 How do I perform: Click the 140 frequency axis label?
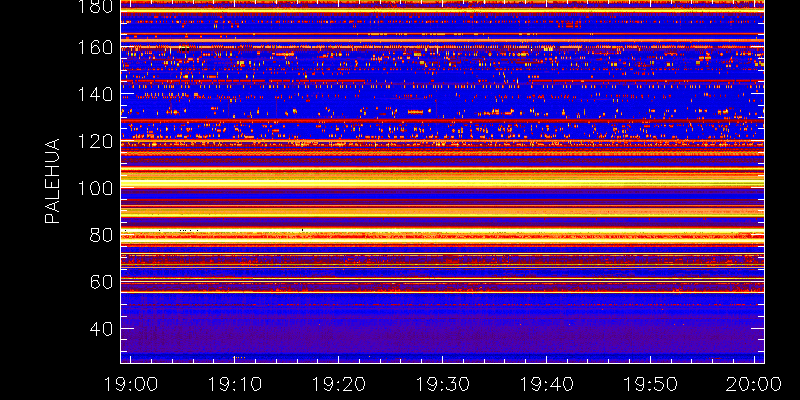tap(95, 95)
